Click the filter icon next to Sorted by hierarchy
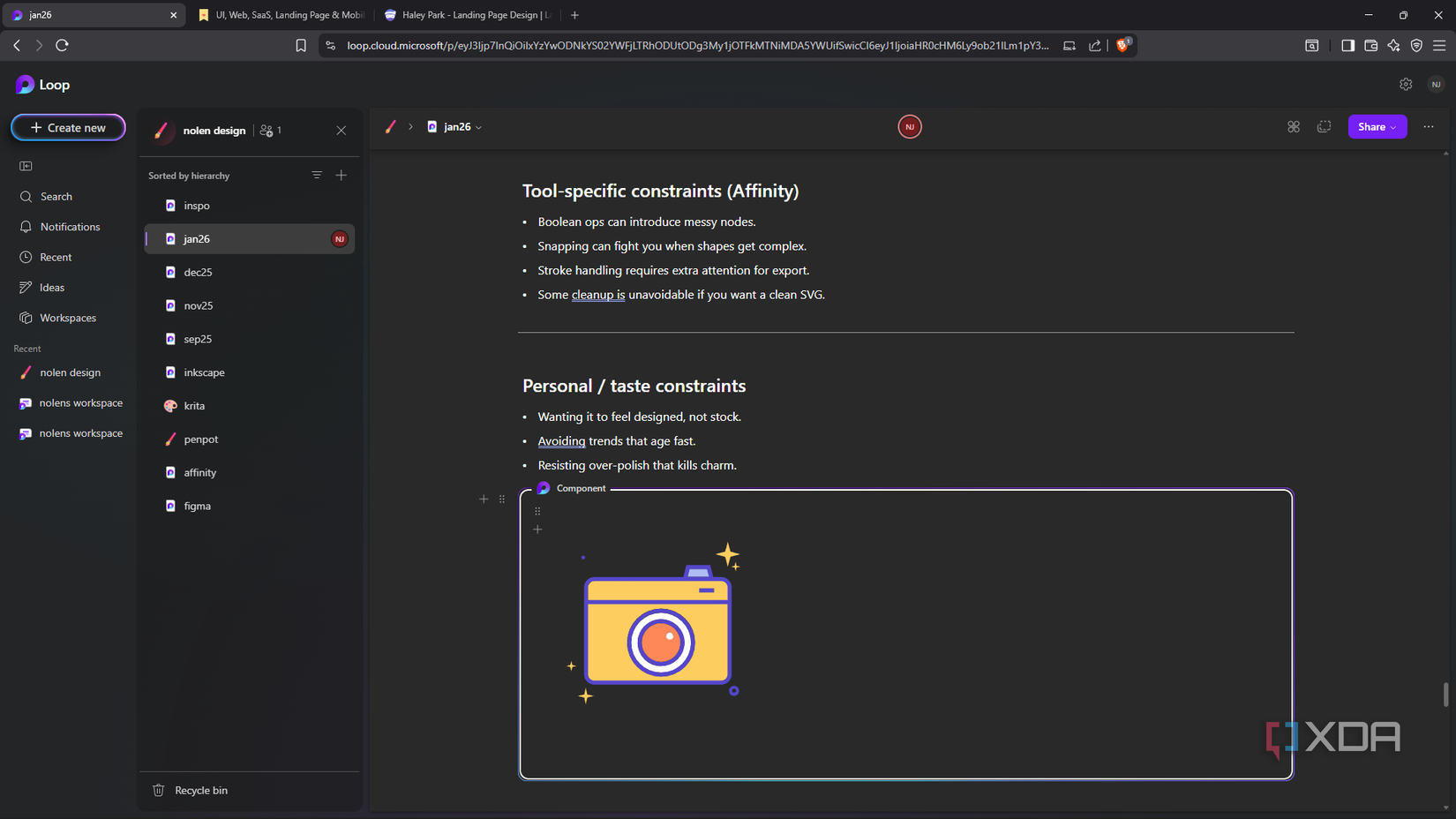 click(317, 175)
